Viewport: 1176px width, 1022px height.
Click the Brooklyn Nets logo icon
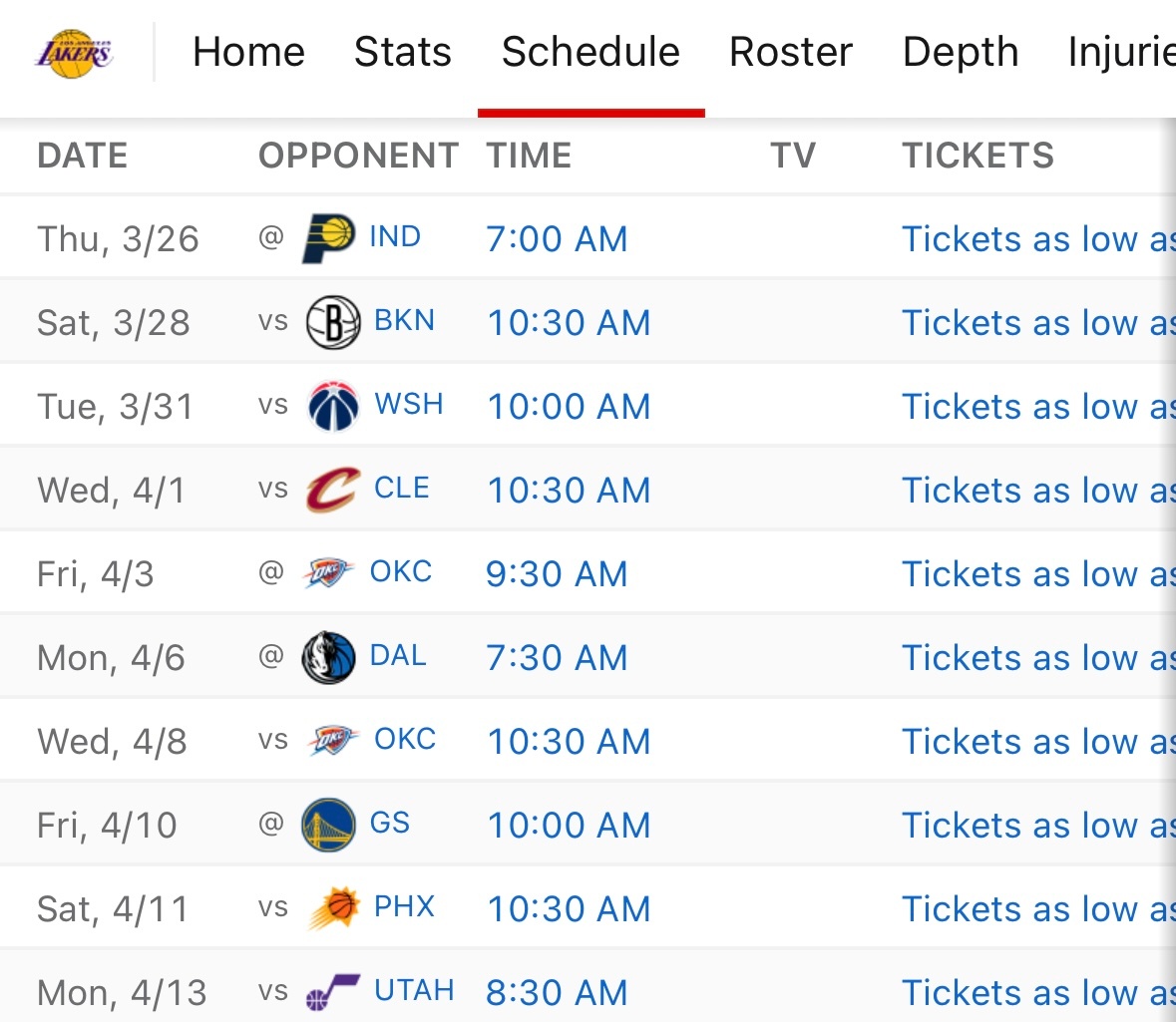pyautogui.click(x=332, y=322)
